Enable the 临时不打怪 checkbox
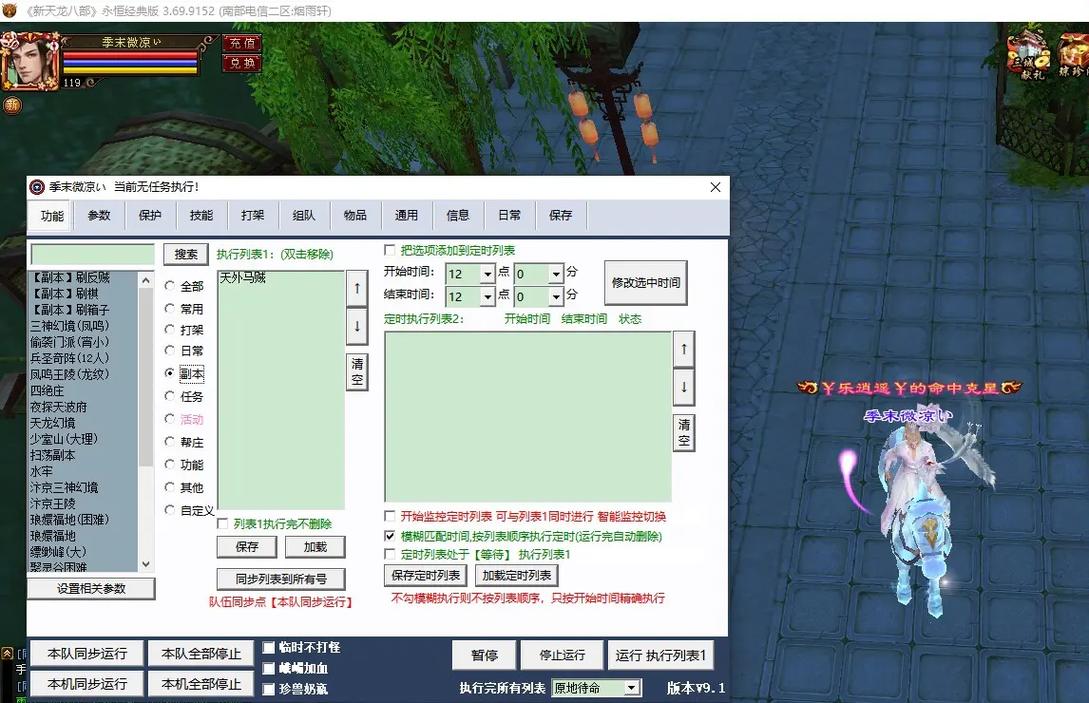Image resolution: width=1089 pixels, height=703 pixels. click(x=267, y=647)
